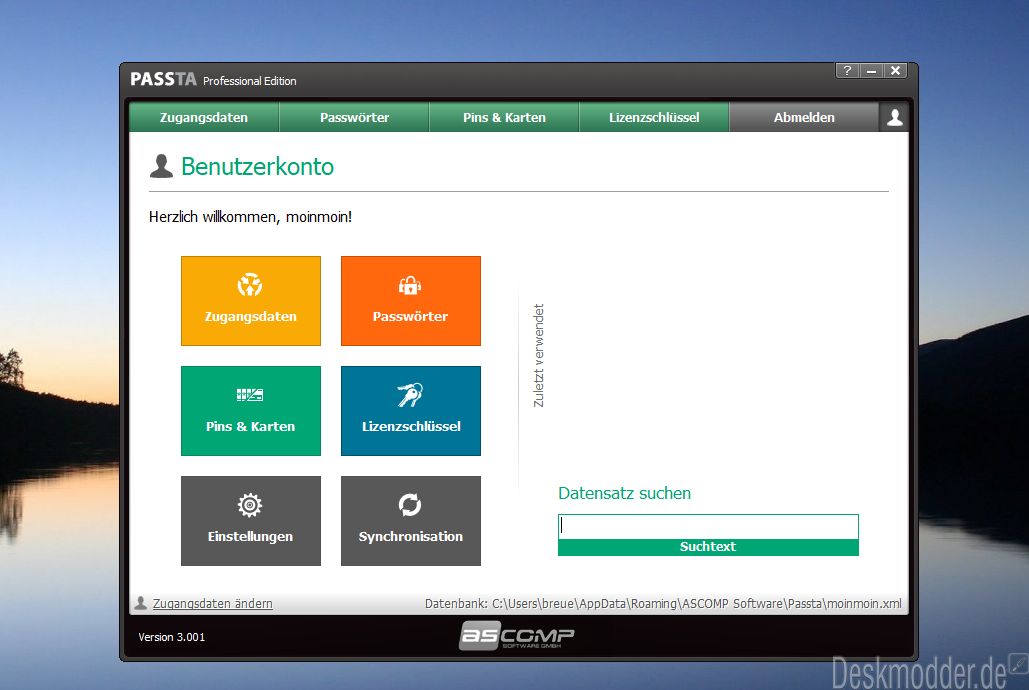Minimize the Passta window
The width and height of the screenshot is (1029, 690).
871,70
